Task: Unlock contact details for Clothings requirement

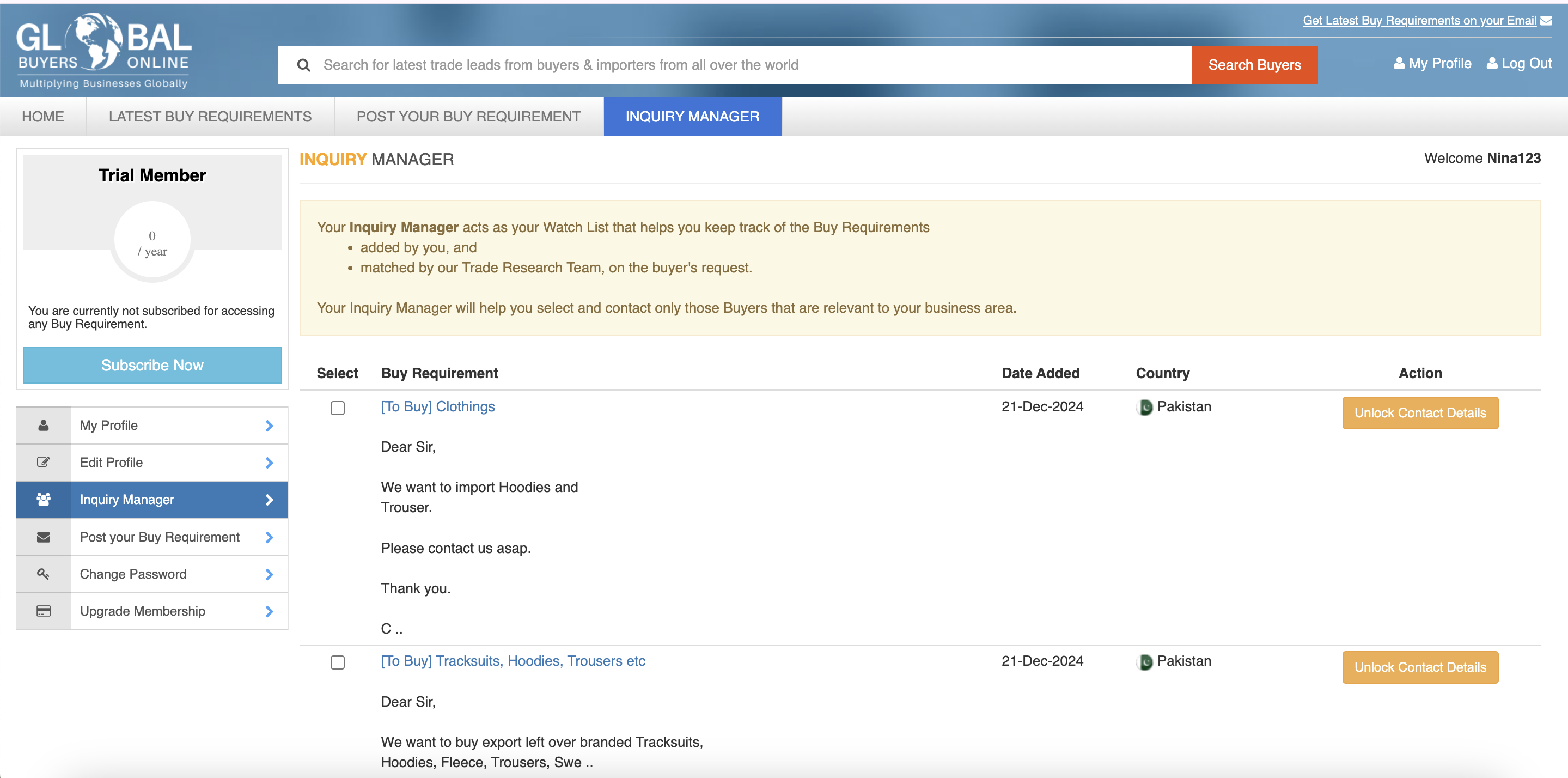Action: pos(1419,413)
